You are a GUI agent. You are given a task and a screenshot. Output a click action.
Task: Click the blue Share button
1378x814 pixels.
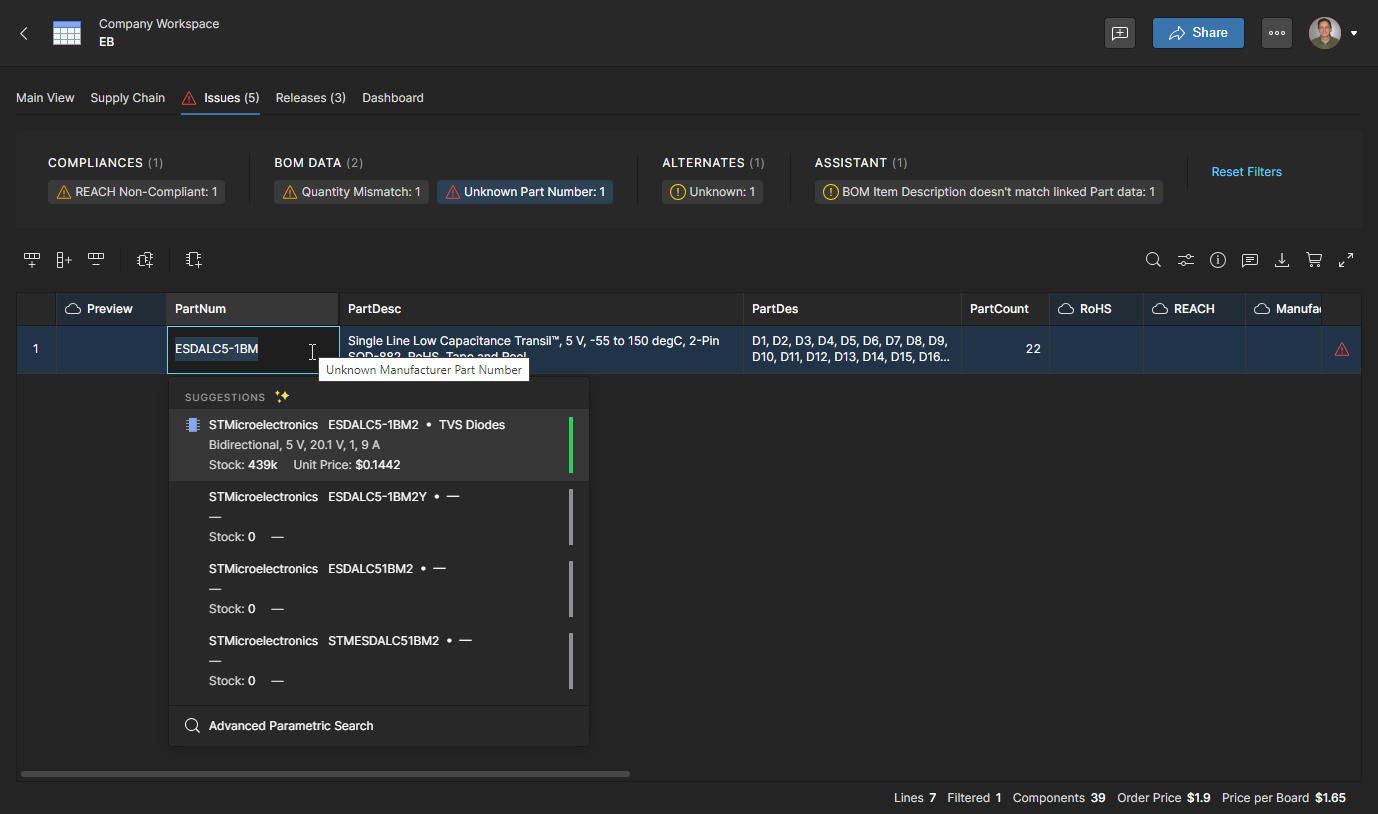pos(1198,33)
